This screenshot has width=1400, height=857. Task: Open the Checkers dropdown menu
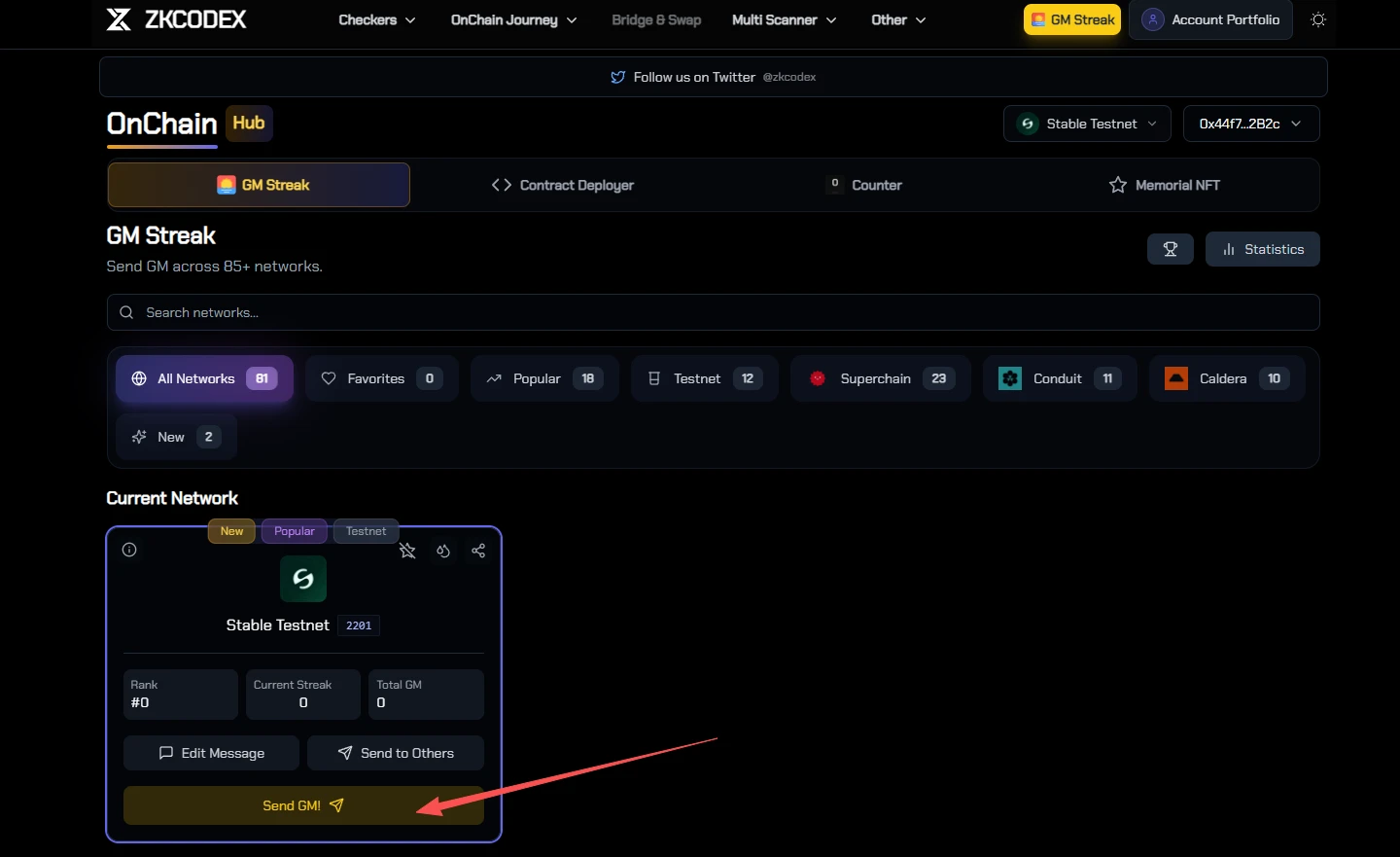point(376,19)
